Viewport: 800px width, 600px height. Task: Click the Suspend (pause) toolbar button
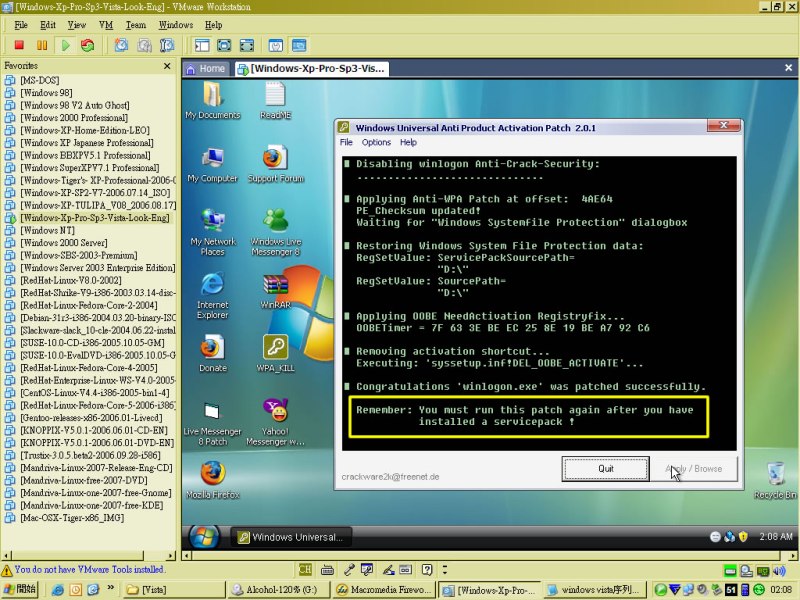42,45
